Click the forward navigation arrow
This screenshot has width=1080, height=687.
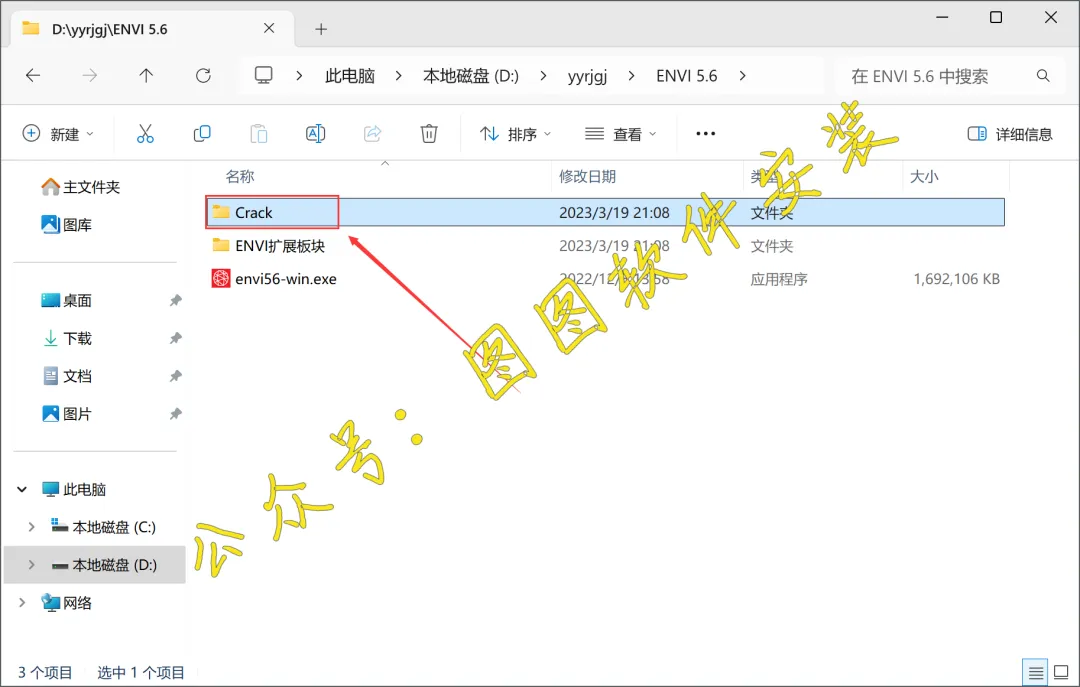(x=90, y=75)
